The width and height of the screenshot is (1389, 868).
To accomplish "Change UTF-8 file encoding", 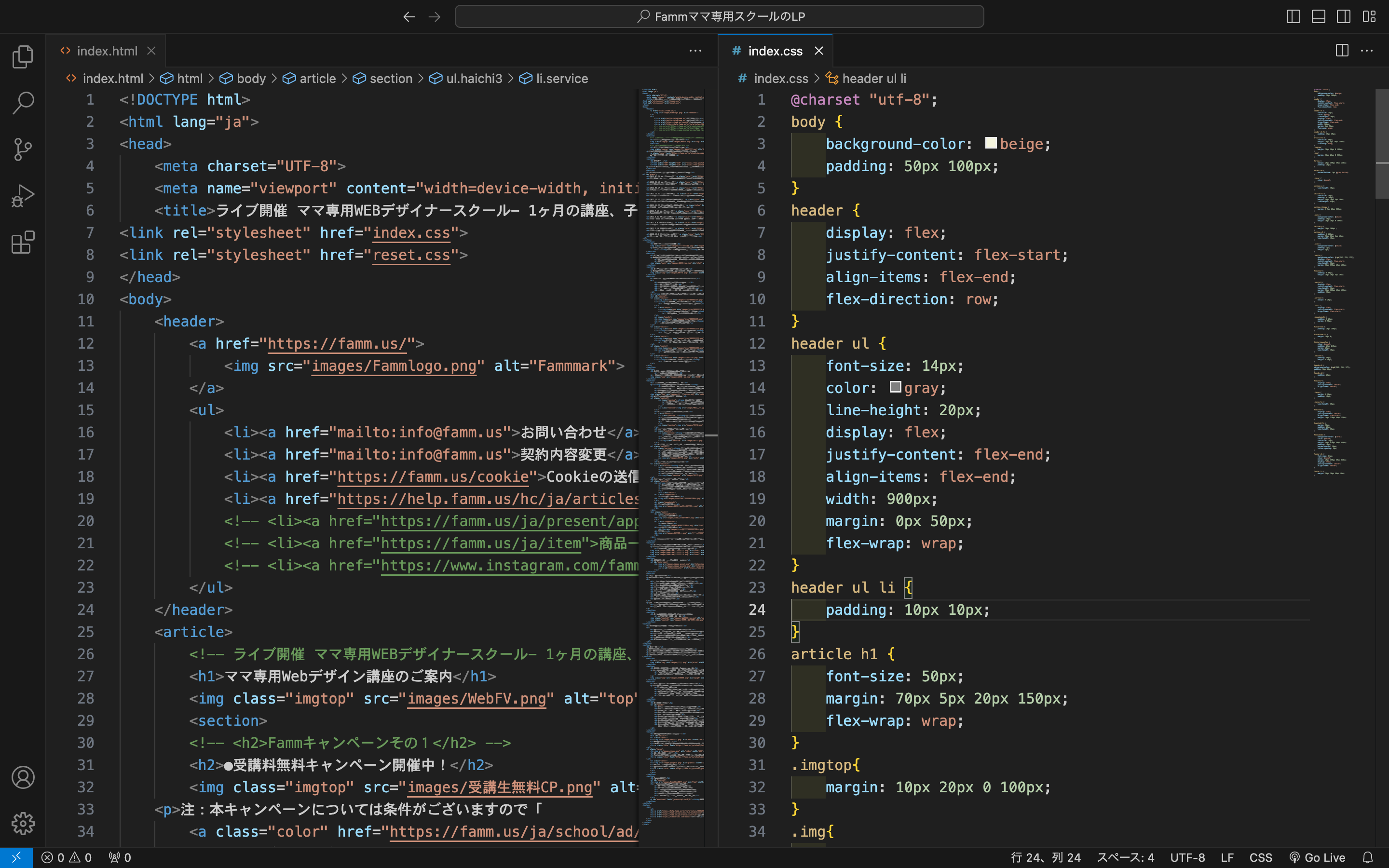I will 1187,857.
